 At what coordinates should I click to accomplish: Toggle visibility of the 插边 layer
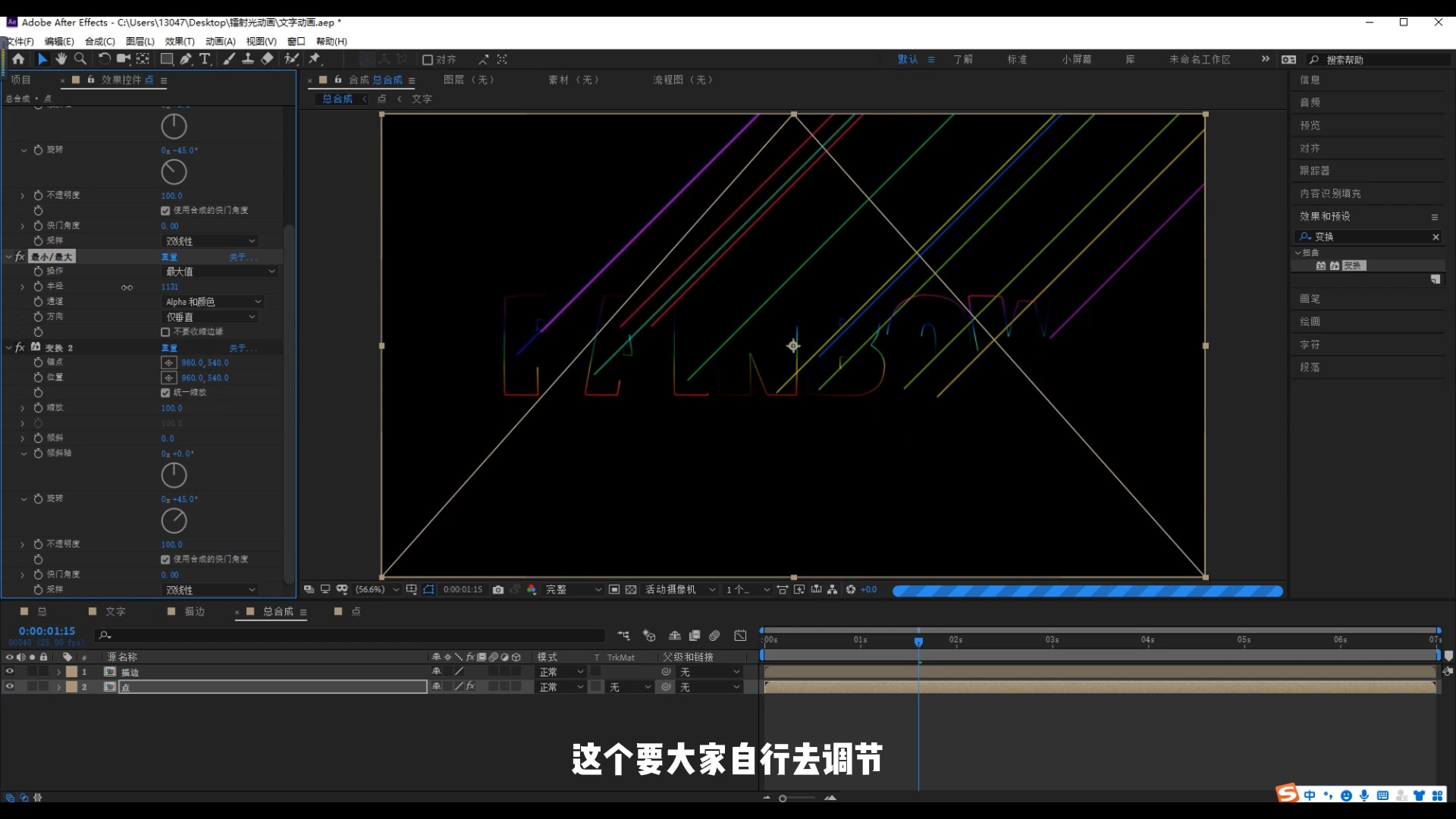[x=9, y=671]
